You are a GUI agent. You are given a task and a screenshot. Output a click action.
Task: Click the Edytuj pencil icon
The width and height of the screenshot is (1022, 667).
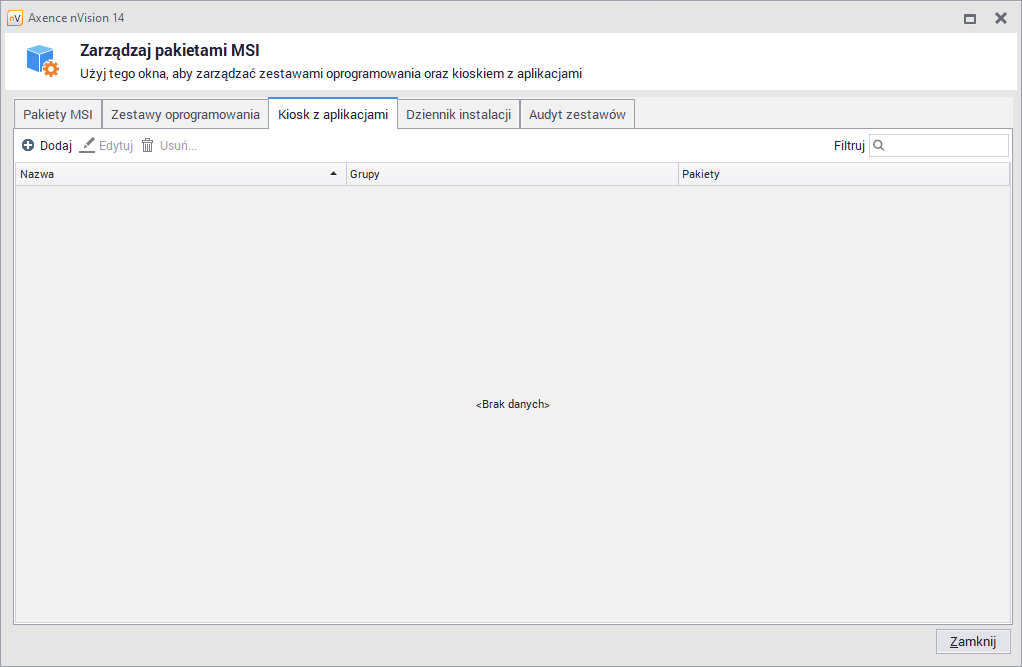pos(88,146)
